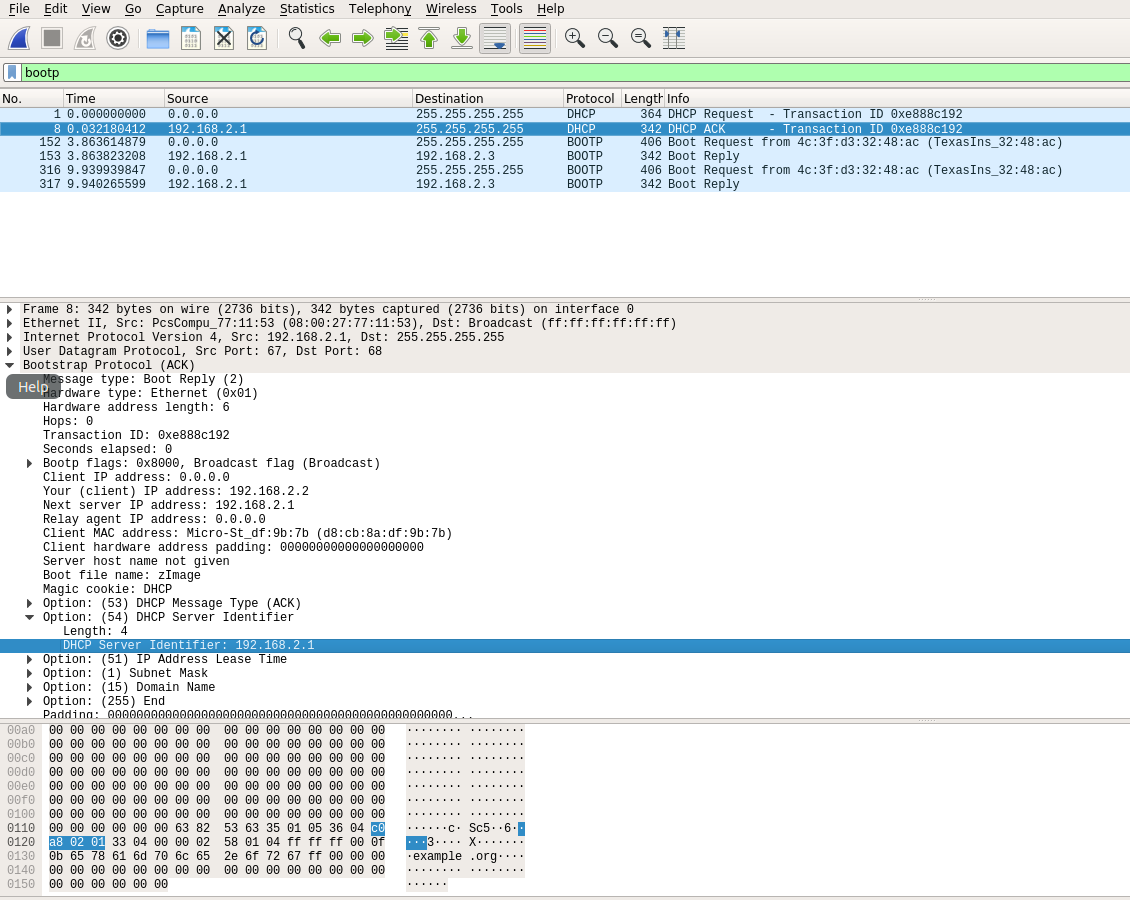This screenshot has width=1130, height=900.
Task: Find a packet magnifier icon
Action: point(297,38)
